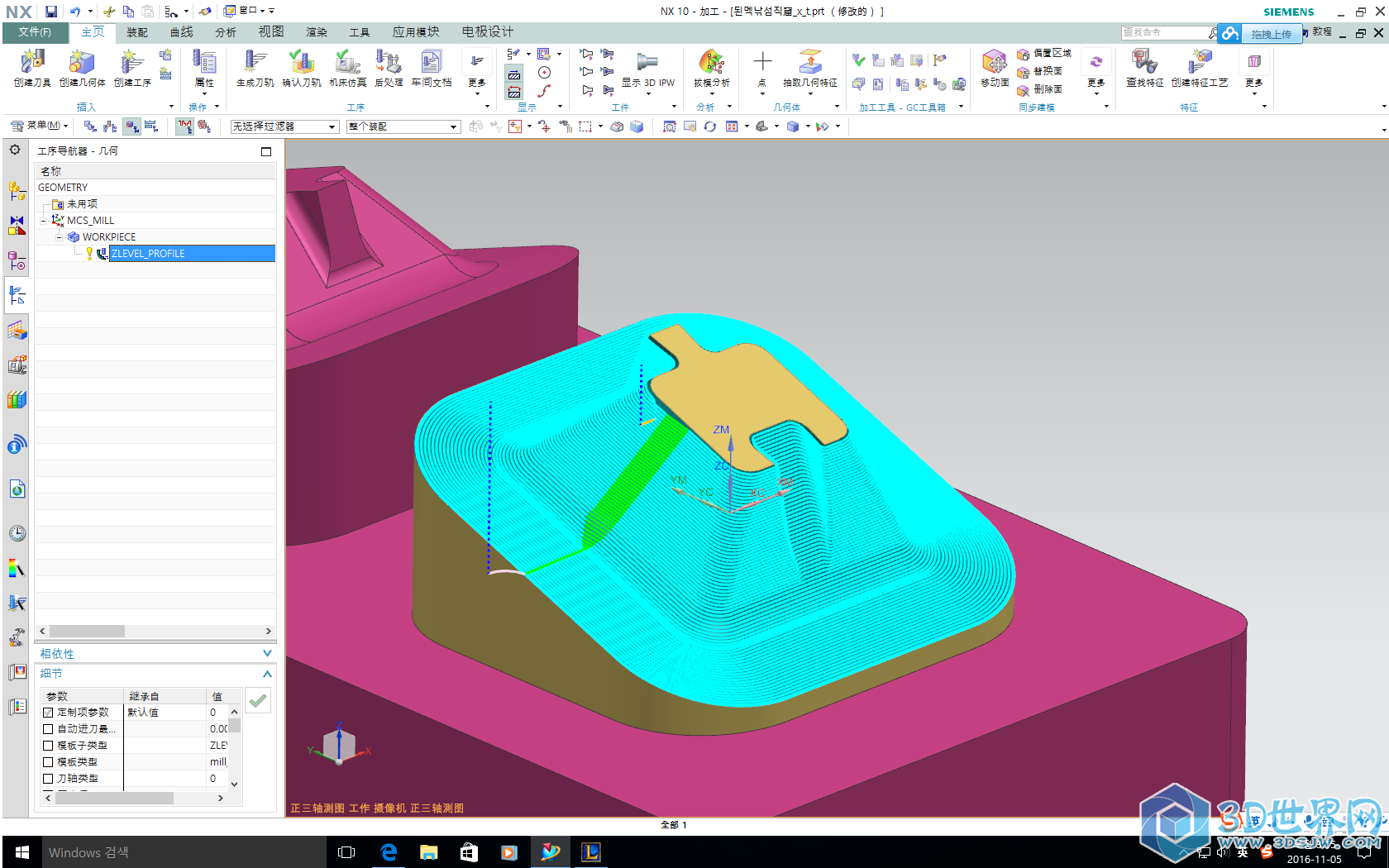The width and height of the screenshot is (1389, 868).
Task: Click 抽取几何特征 (Extract Geometry) icon
Action: [809, 68]
